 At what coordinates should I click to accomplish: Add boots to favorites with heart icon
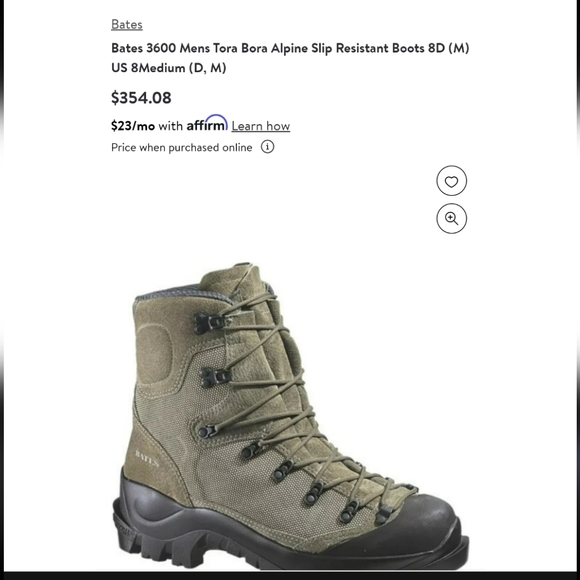[451, 181]
